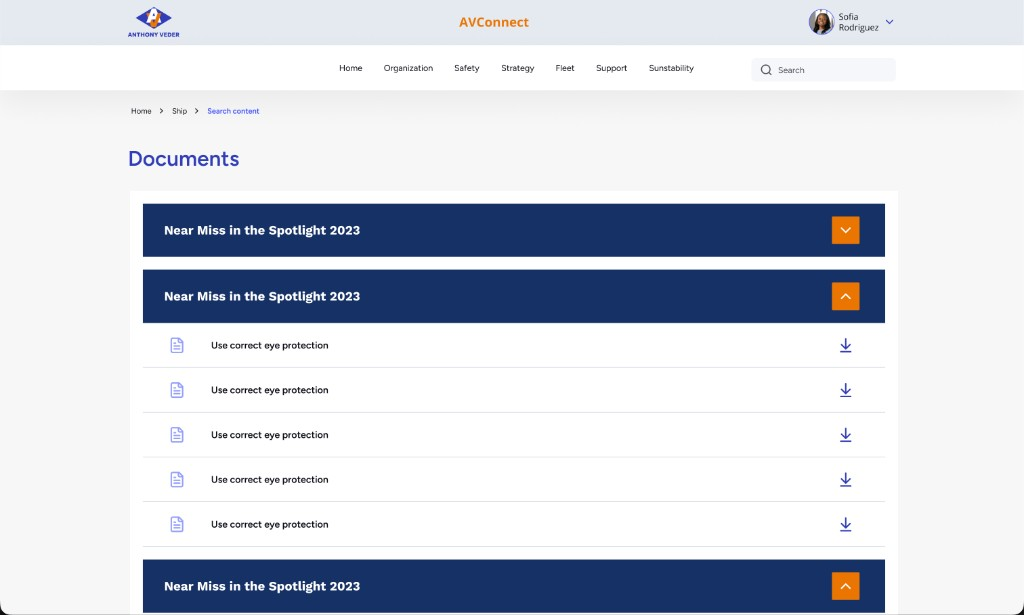The height and width of the screenshot is (615, 1024).
Task: Download fifth eye protection document
Action: [845, 524]
